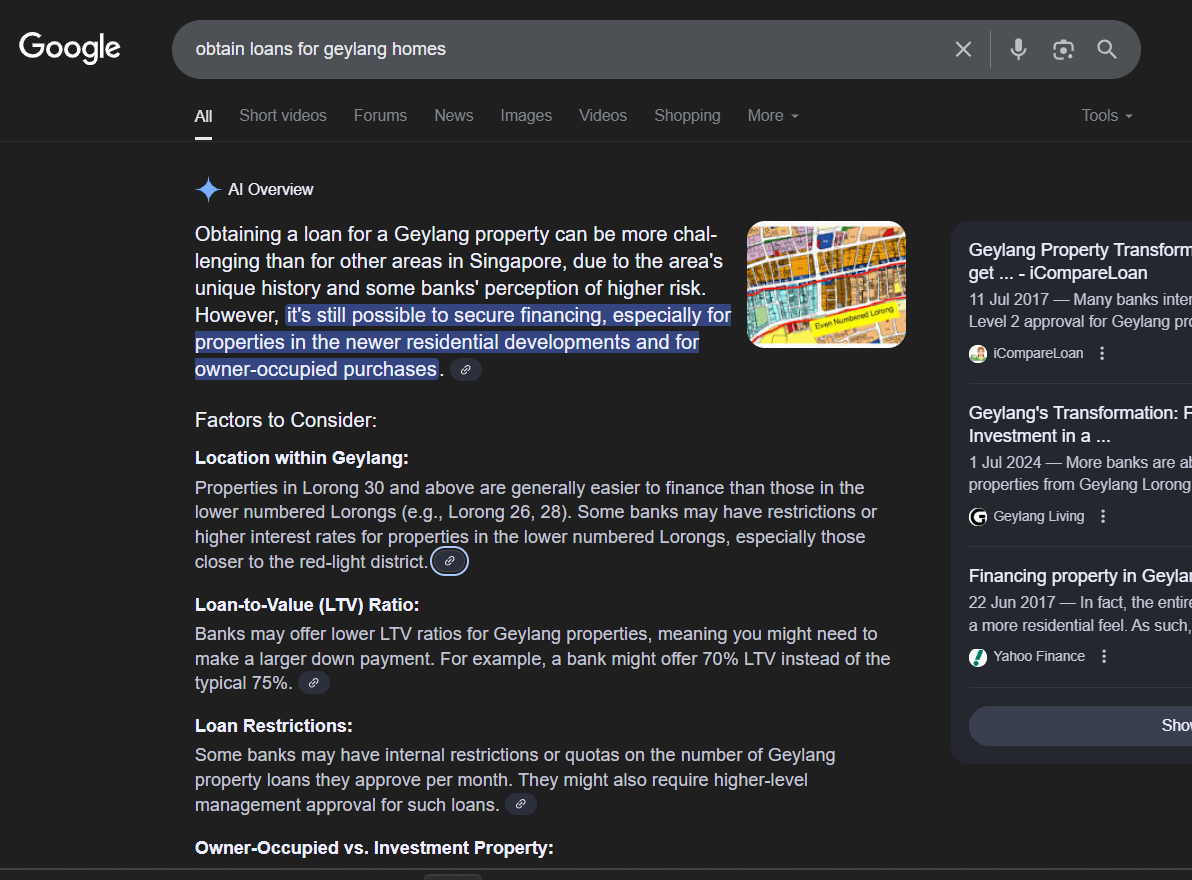Open three-dot menu beside Geylang Living source
Image resolution: width=1192 pixels, height=880 pixels.
click(1103, 516)
